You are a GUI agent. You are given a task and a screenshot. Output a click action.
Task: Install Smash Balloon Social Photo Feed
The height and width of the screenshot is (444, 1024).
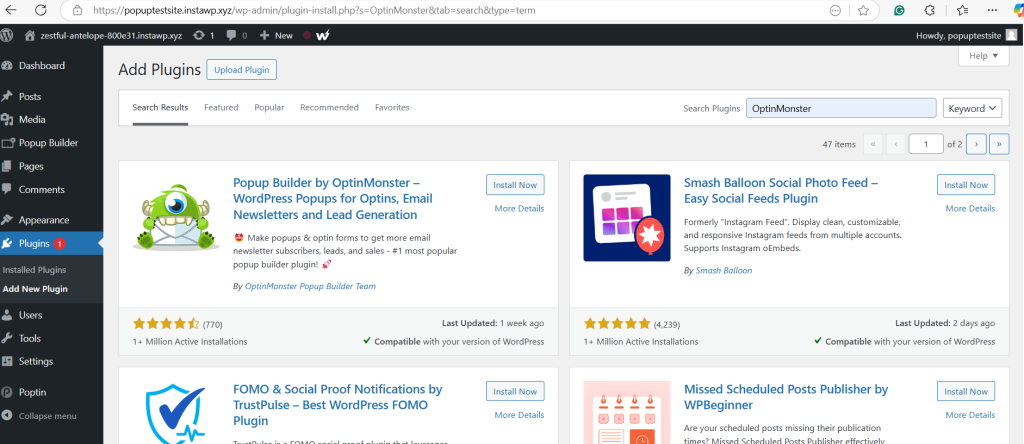(966, 185)
